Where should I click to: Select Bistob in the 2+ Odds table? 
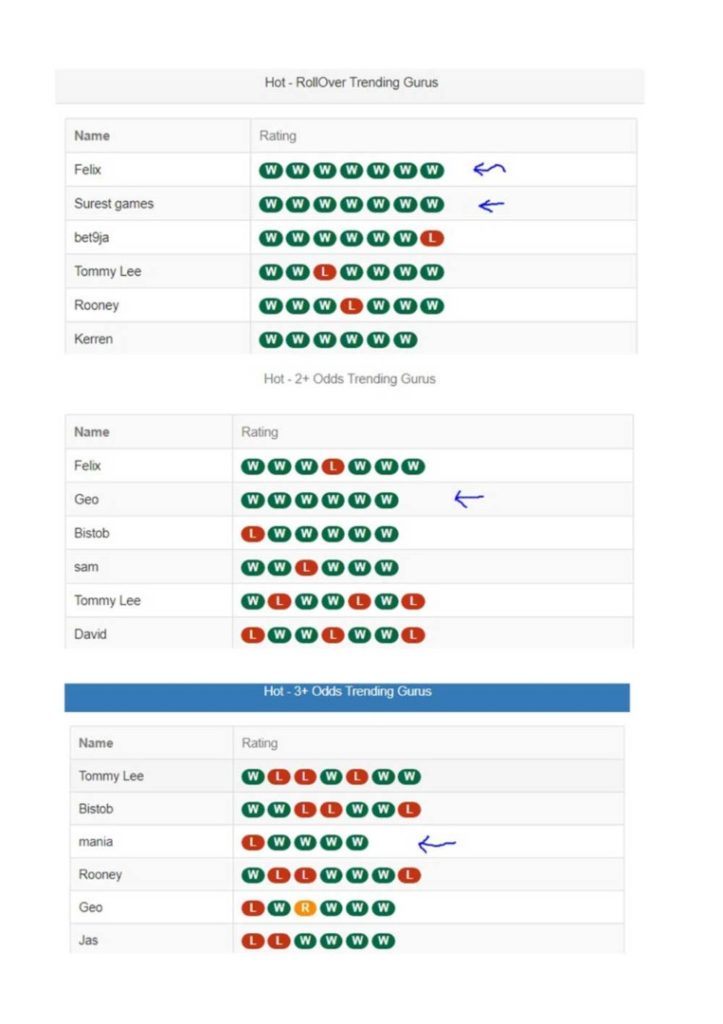pos(91,533)
